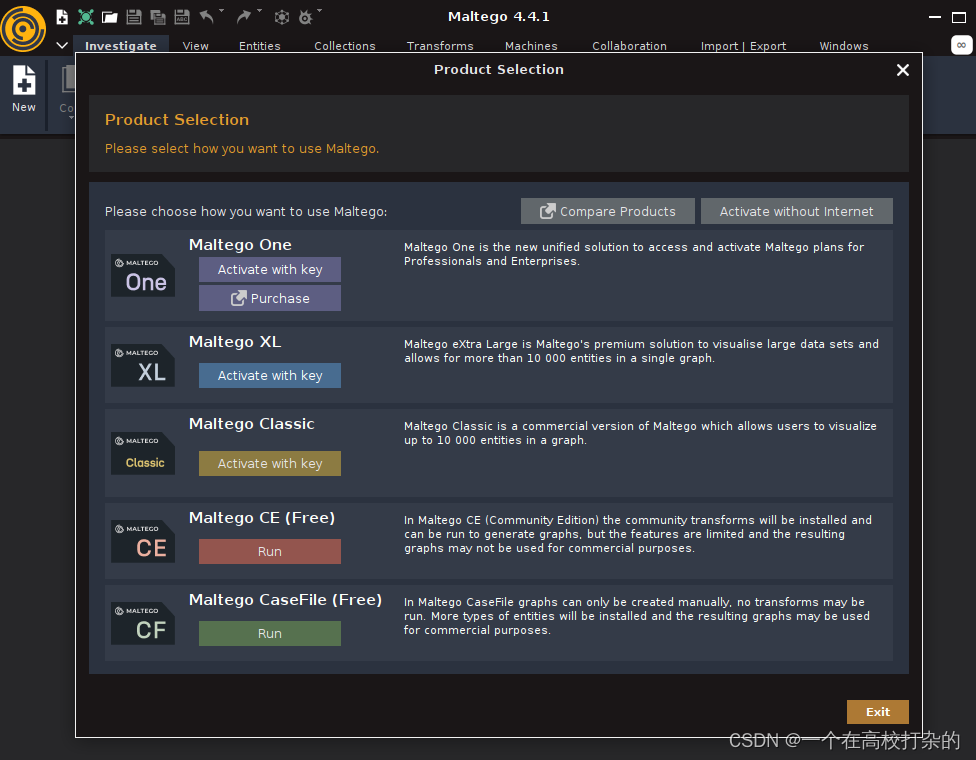Activate Maltego XL with key
976x760 pixels.
[270, 375]
